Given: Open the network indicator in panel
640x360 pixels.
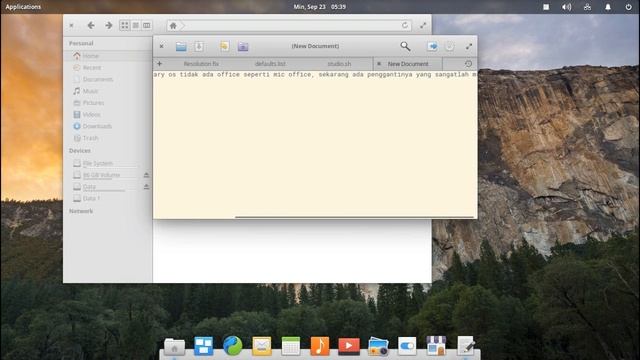Looking at the screenshot, I should coord(587,7).
